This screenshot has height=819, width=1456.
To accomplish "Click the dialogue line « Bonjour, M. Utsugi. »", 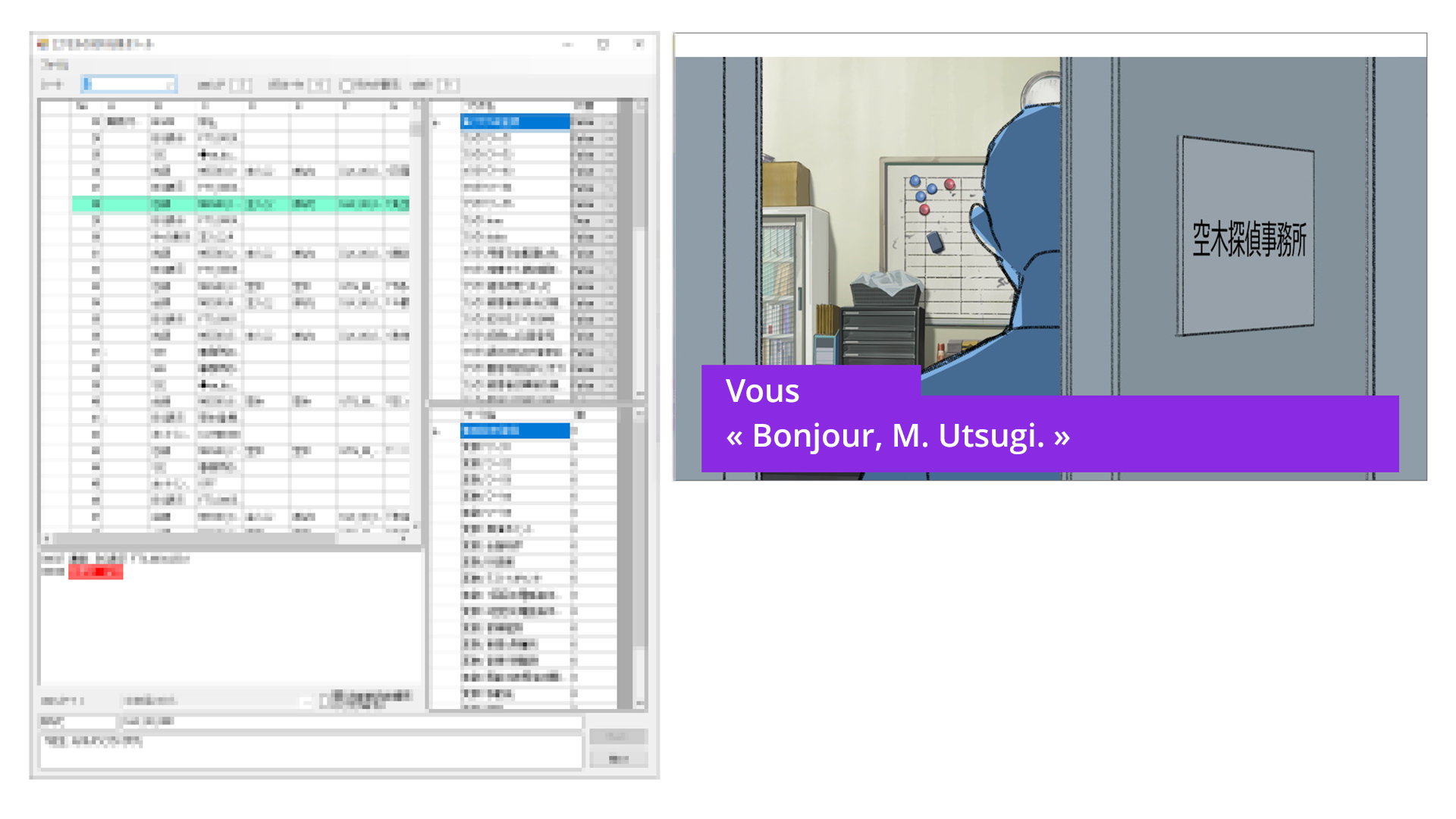I will (898, 435).
